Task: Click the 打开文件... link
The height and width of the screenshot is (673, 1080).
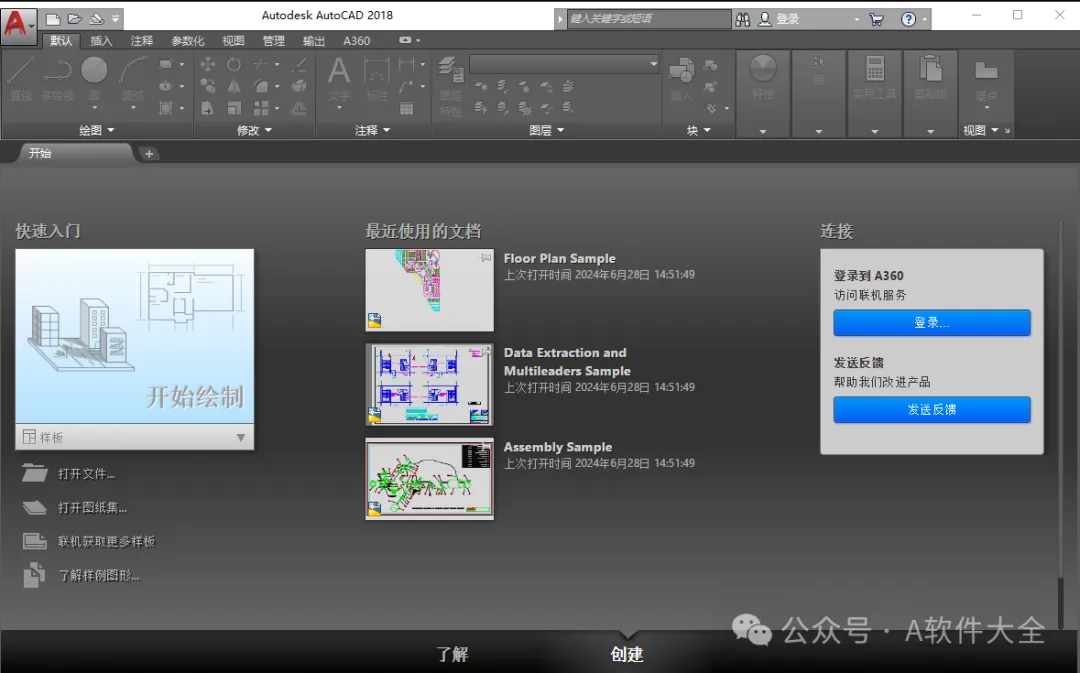Action: [x=86, y=474]
